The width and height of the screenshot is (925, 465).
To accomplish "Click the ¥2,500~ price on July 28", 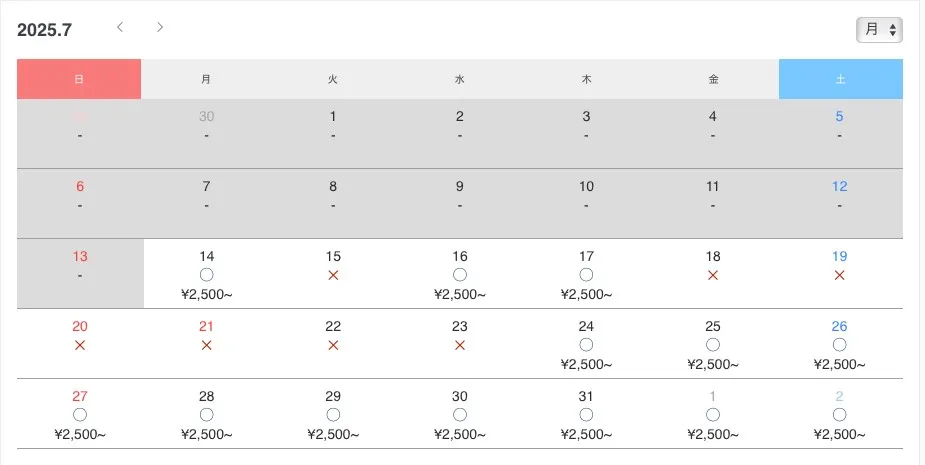I will pyautogui.click(x=206, y=435).
